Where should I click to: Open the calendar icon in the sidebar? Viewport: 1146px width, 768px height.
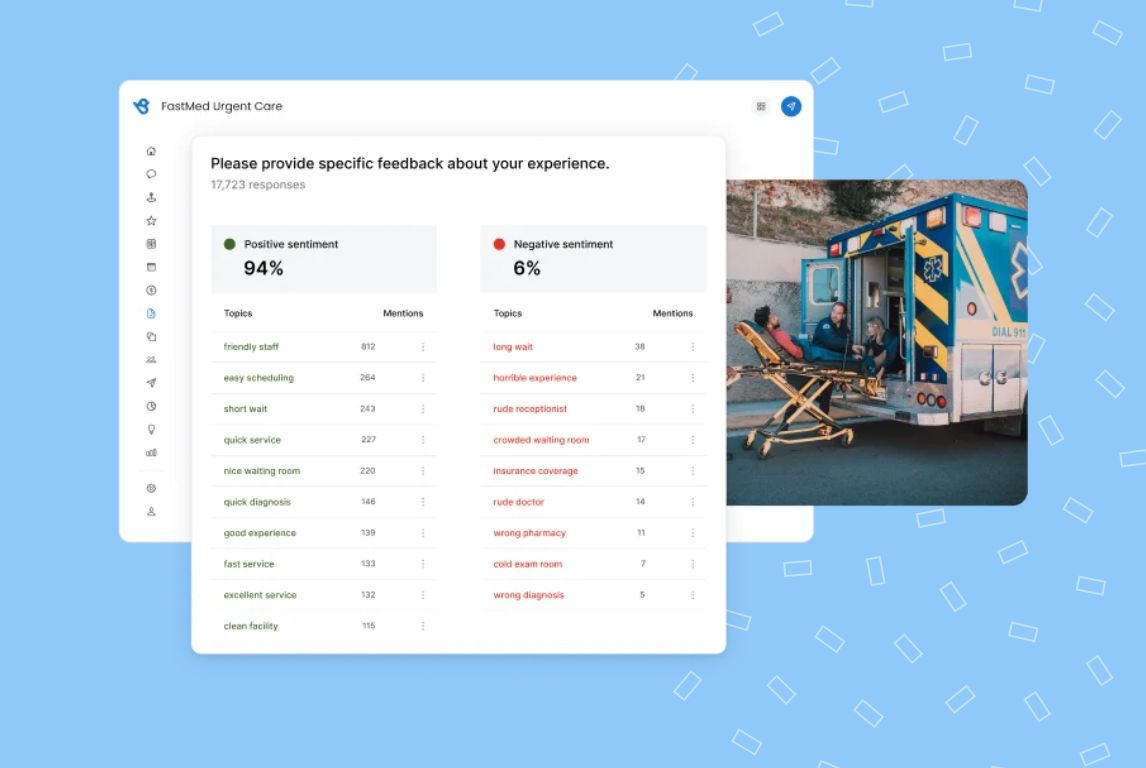tap(151, 263)
